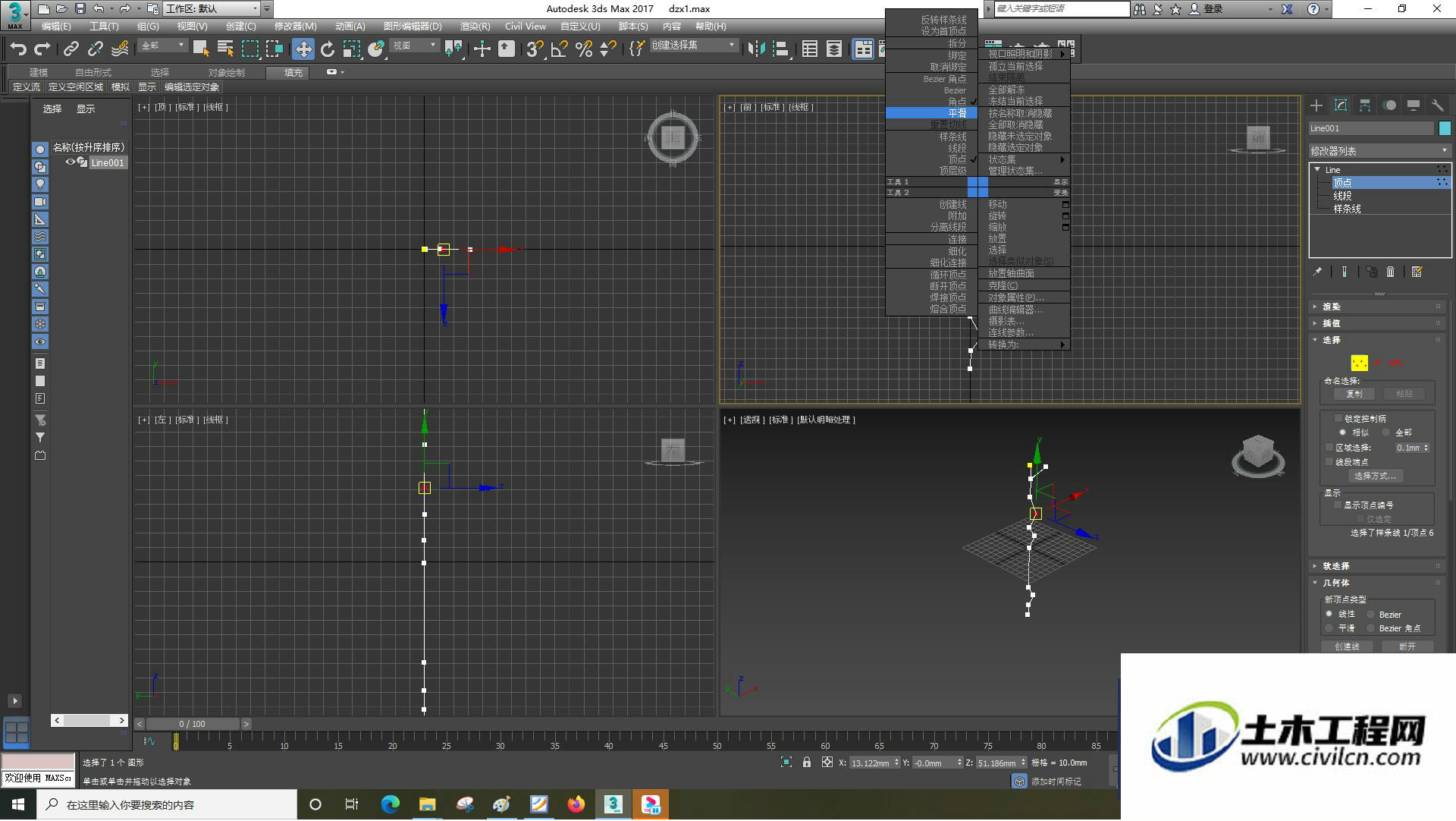Click the Align tool icon
This screenshot has height=821, width=1456.
pyautogui.click(x=780, y=49)
